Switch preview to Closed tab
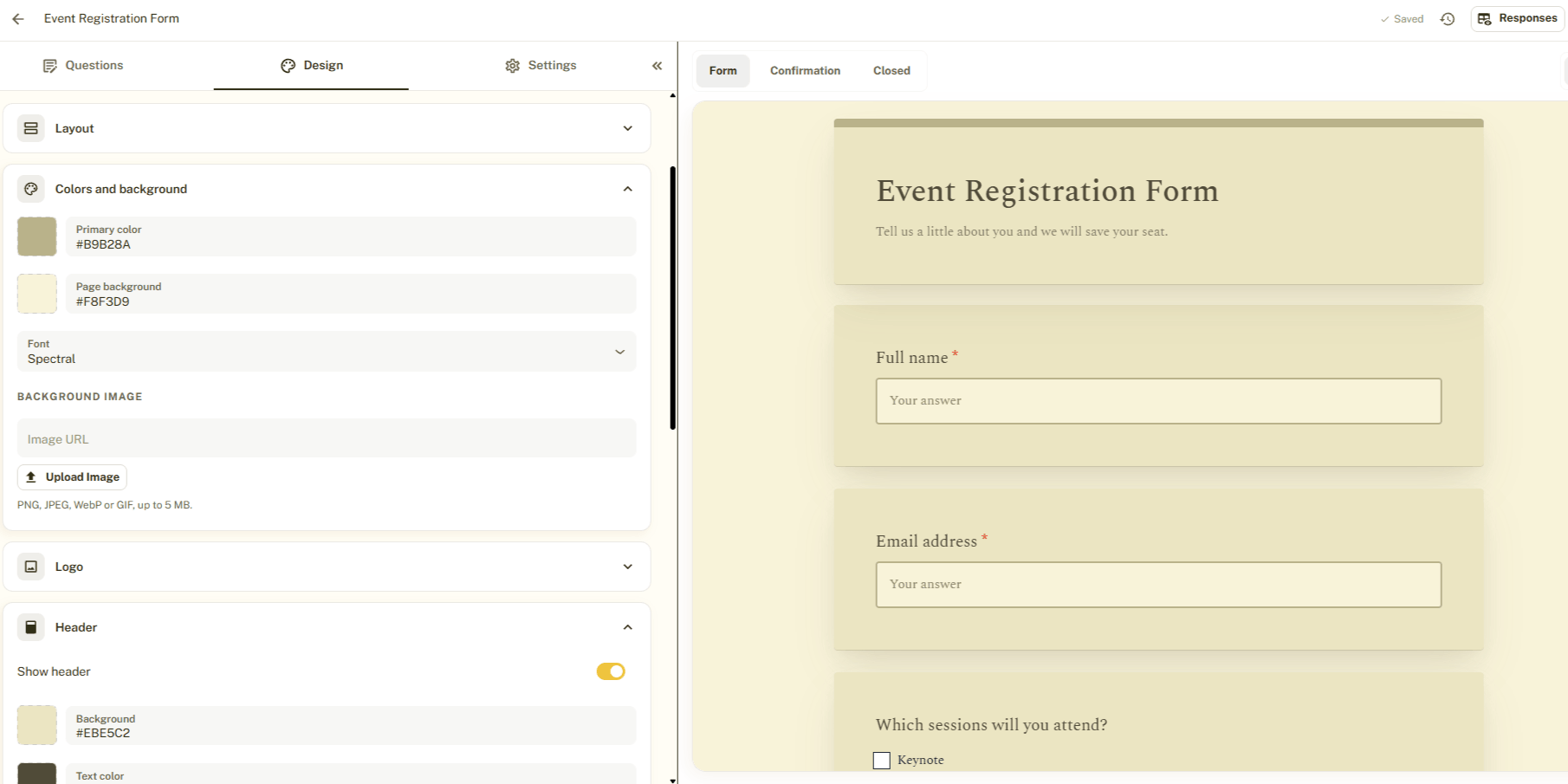1568x784 pixels. [x=891, y=71]
